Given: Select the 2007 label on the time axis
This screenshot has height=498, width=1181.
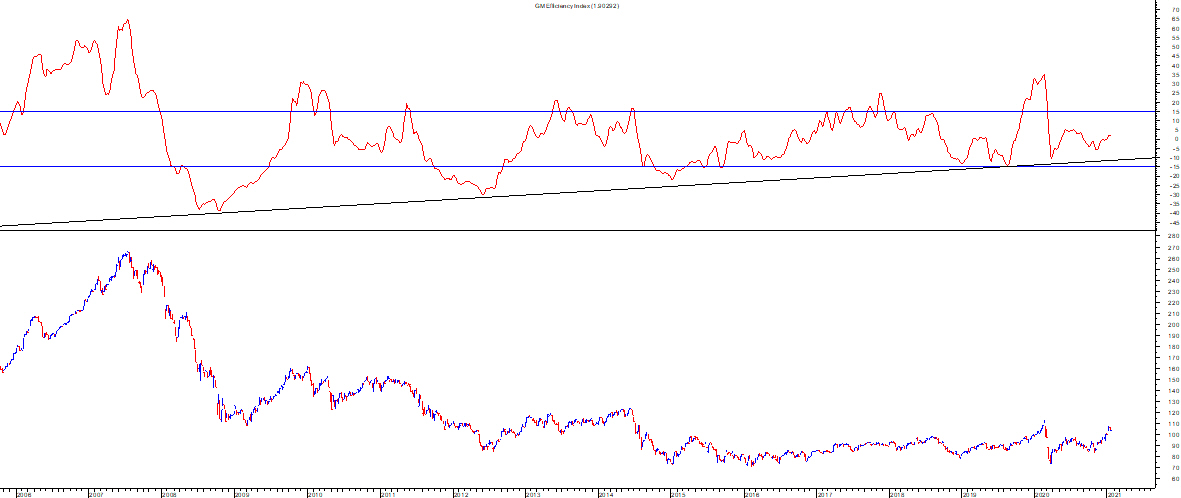Looking at the screenshot, I should pos(96,494).
